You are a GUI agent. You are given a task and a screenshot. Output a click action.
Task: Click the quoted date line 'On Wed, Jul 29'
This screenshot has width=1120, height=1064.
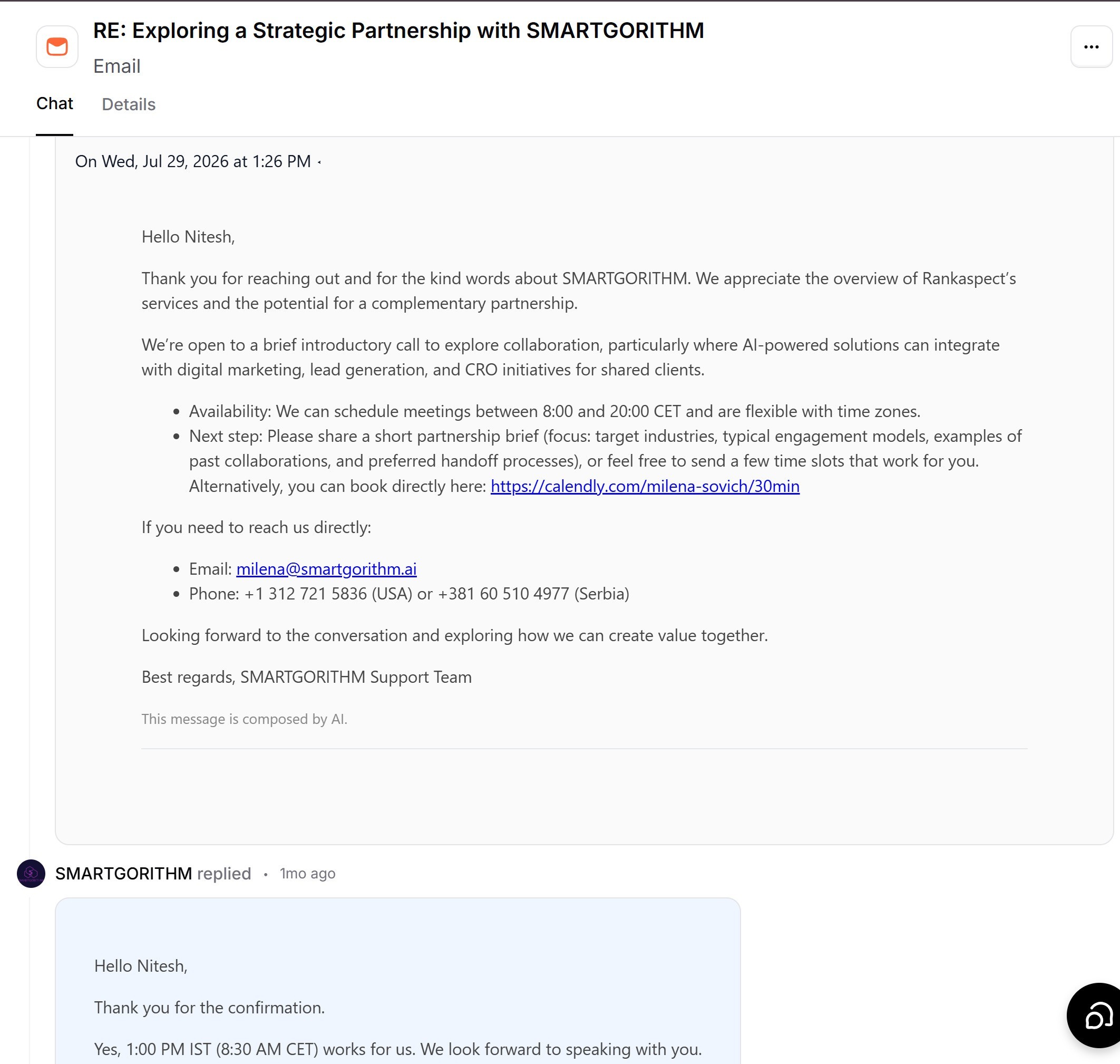(x=193, y=162)
